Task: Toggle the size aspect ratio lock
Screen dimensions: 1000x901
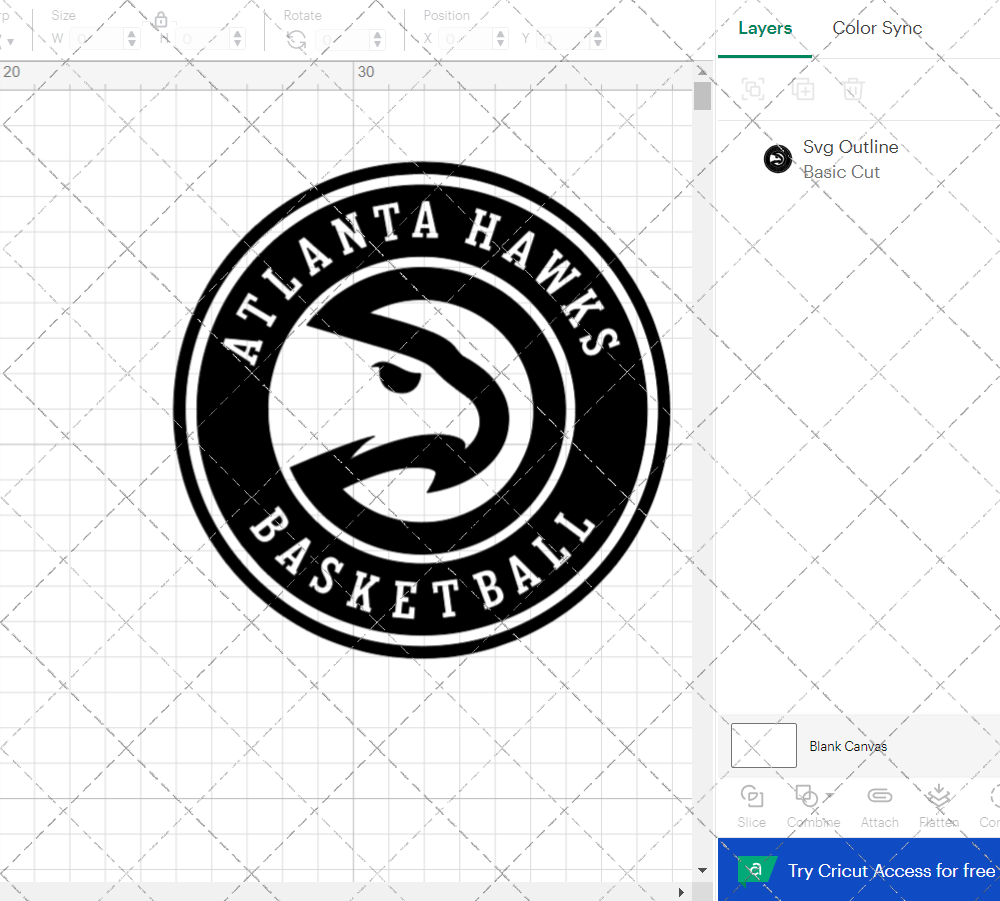Action: (x=161, y=20)
